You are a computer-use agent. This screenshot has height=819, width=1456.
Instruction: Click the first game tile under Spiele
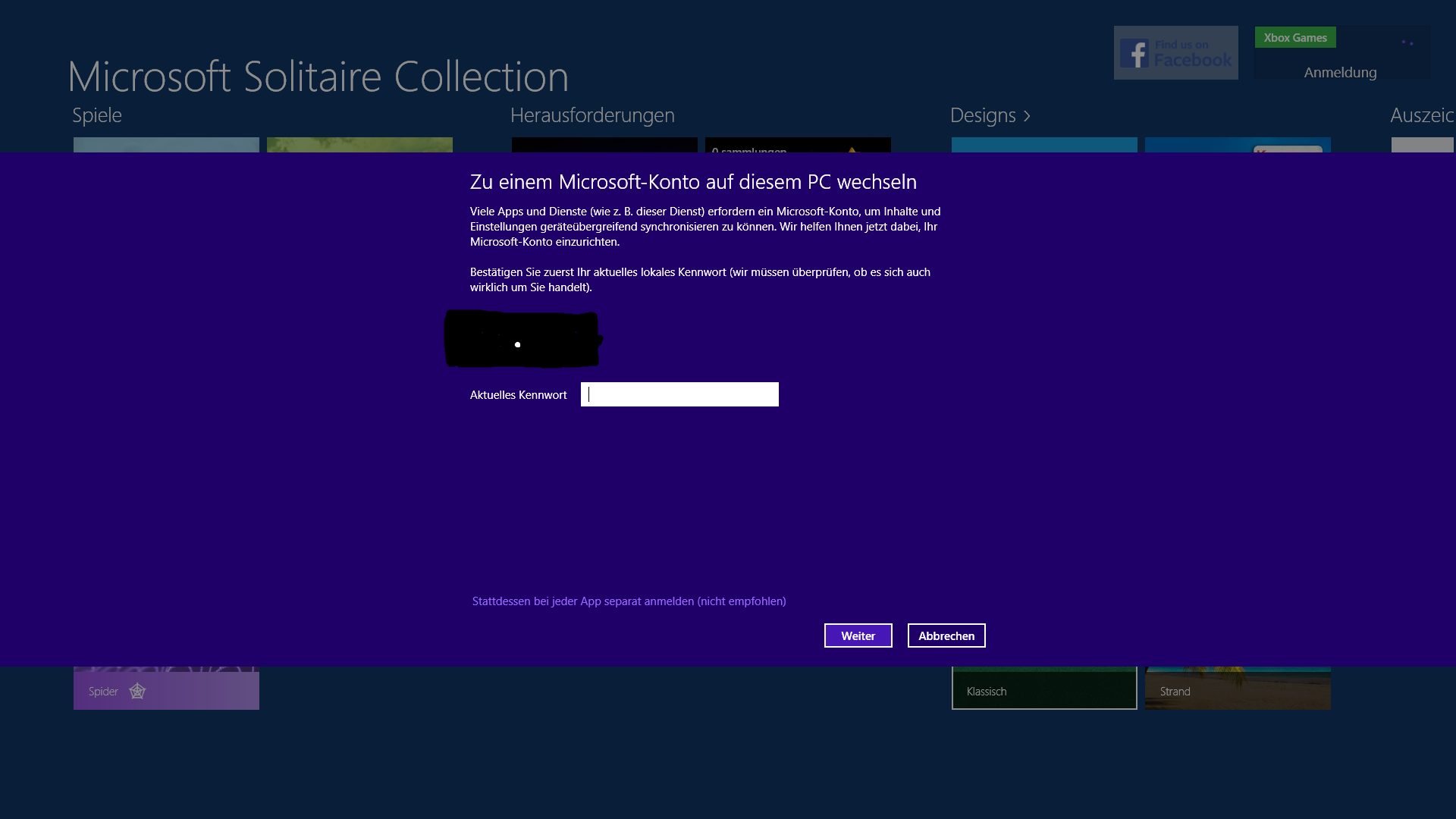166,145
